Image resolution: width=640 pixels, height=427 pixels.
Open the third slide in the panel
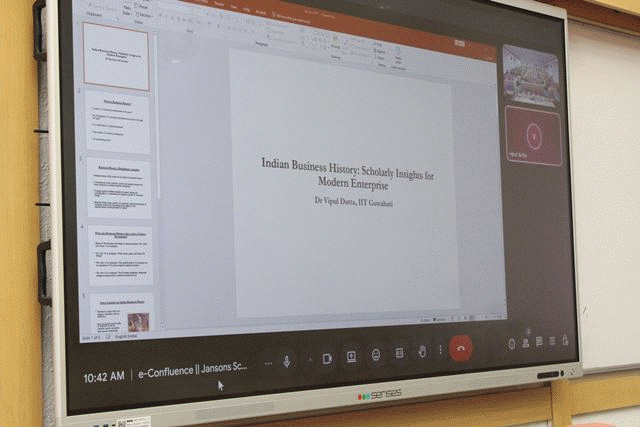[120, 187]
